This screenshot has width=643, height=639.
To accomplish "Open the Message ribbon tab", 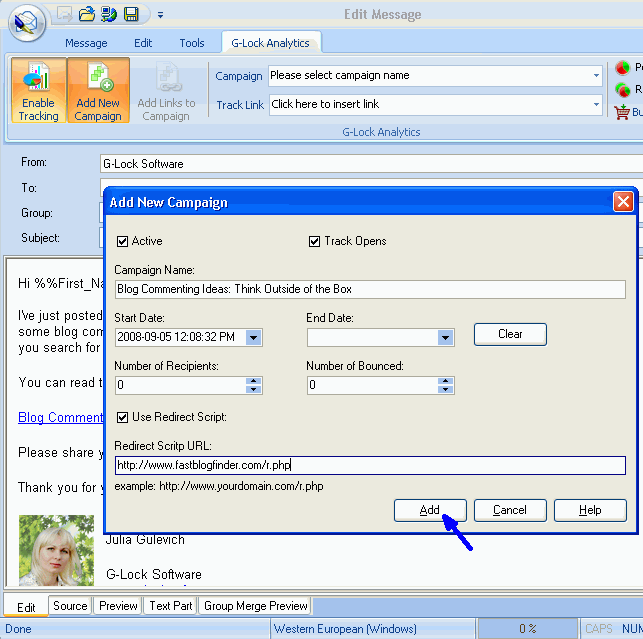I will [x=86, y=43].
